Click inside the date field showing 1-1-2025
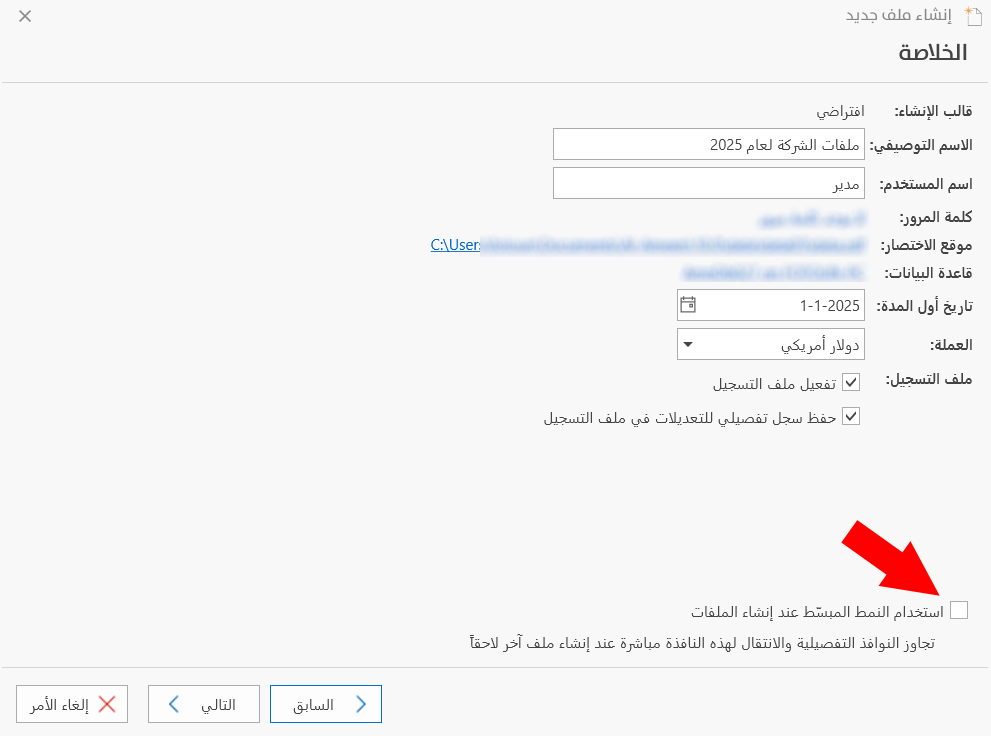Screen dimensions: 991x736 pos(790,304)
